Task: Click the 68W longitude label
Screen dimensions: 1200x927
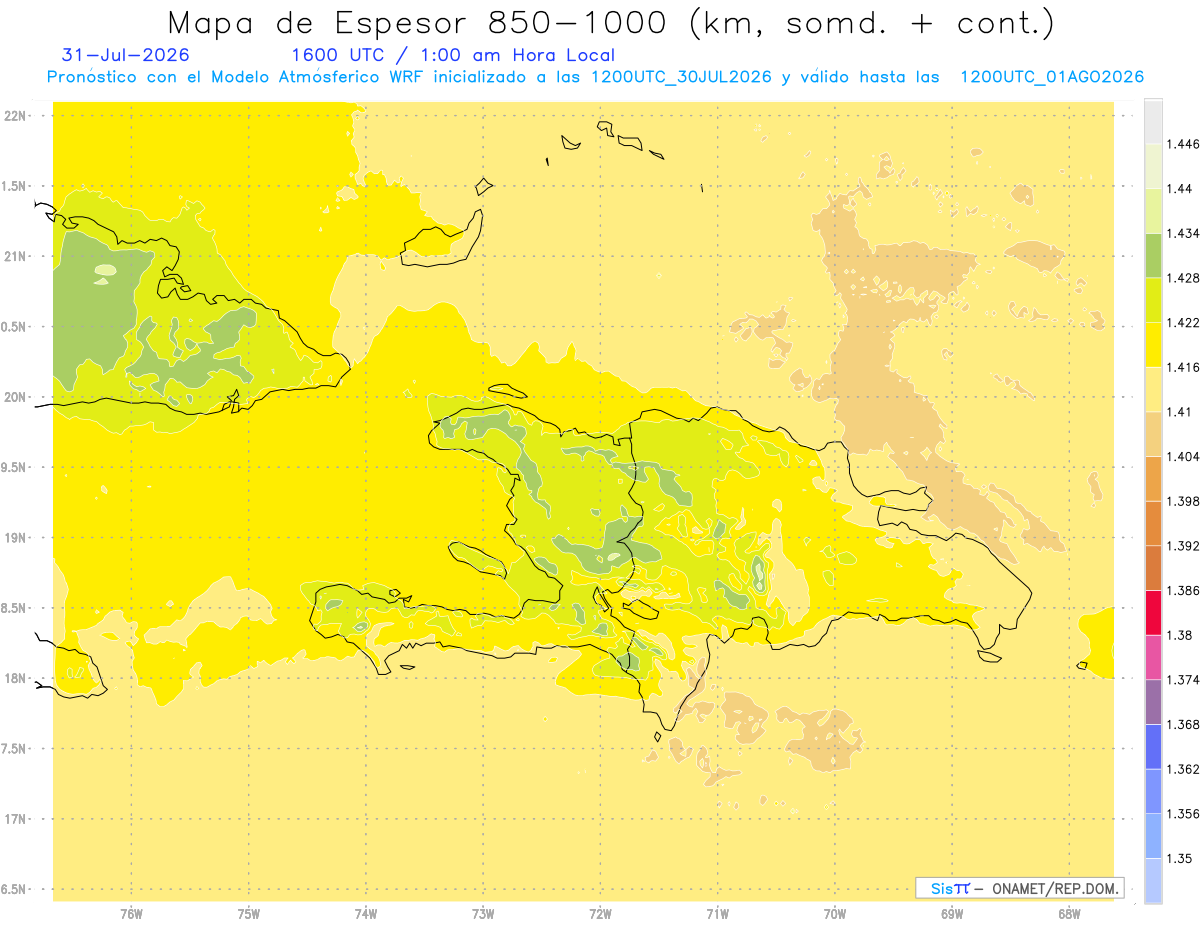Action: point(1069,914)
